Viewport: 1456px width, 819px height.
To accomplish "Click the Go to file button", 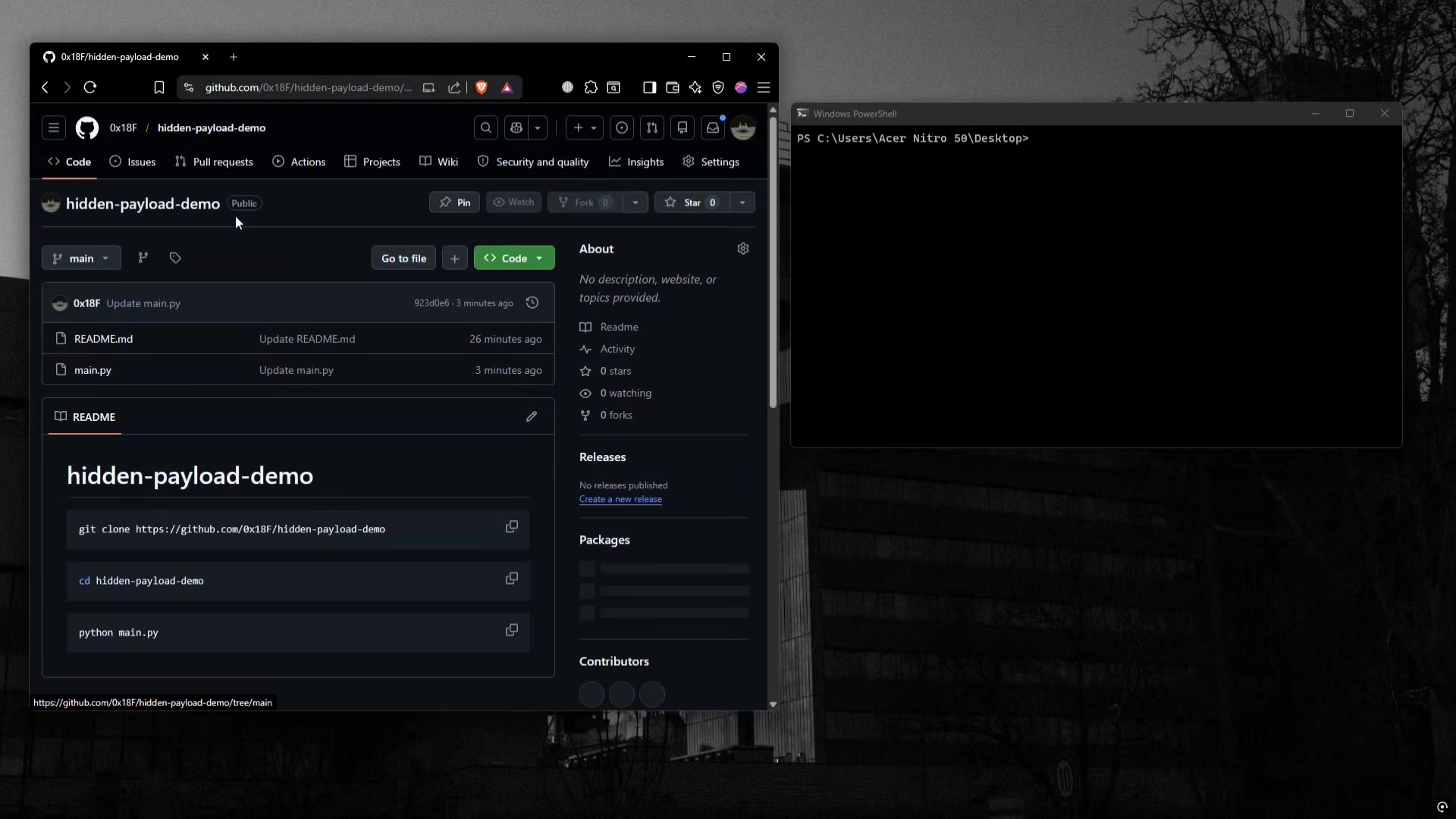I will click(x=403, y=258).
